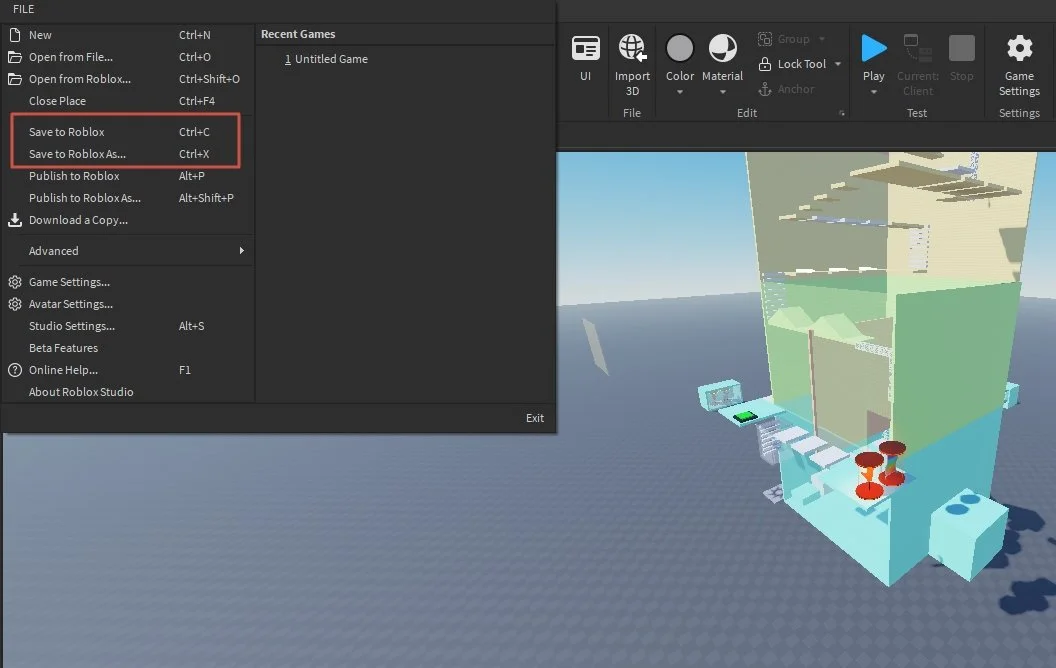Click the Material sphere icon

(723, 48)
